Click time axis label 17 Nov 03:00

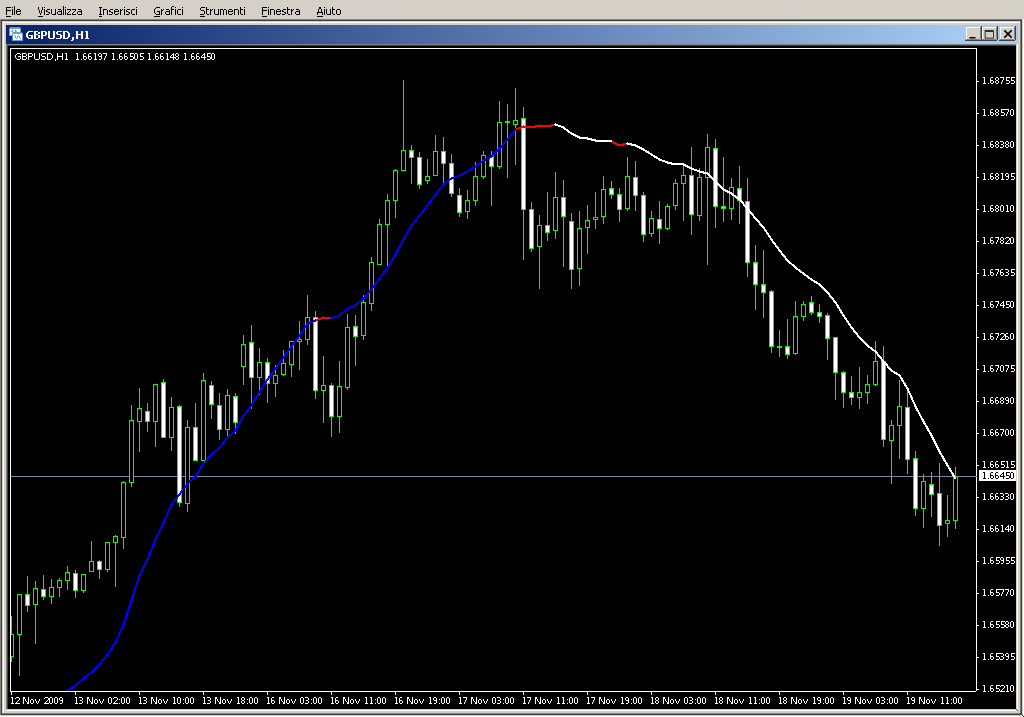click(x=486, y=701)
